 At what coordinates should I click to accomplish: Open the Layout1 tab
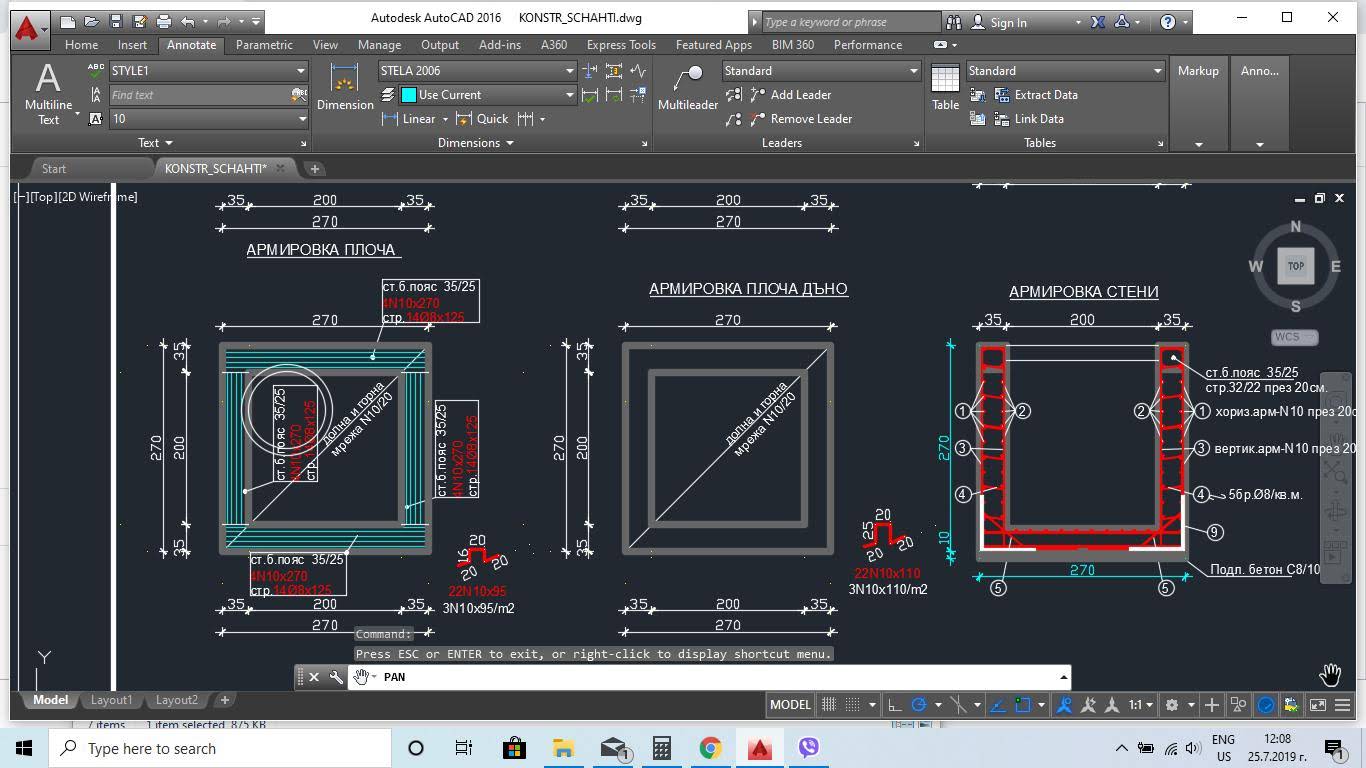(111, 700)
